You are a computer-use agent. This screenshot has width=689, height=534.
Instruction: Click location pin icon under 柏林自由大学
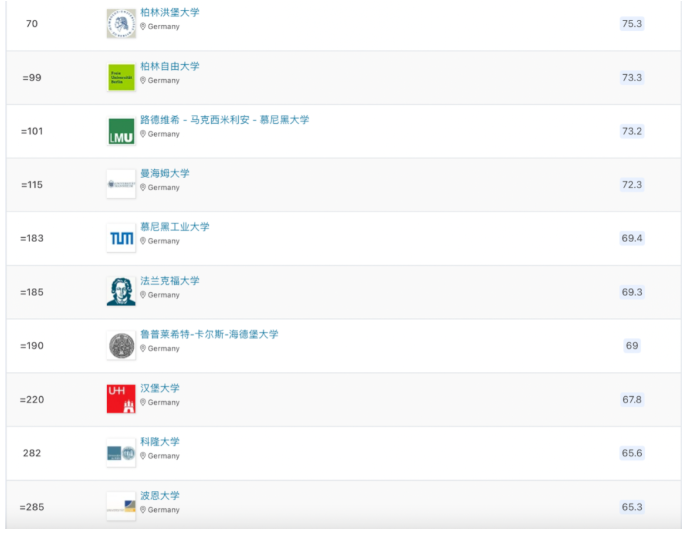[x=143, y=80]
